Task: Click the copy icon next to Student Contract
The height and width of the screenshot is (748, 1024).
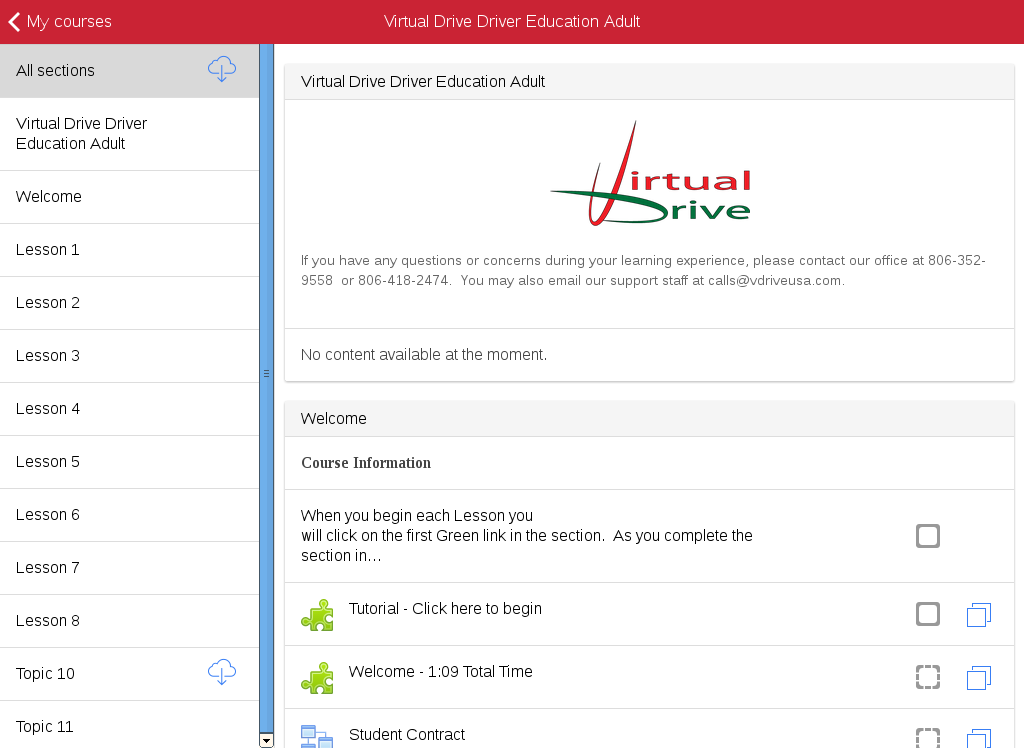Action: (978, 738)
